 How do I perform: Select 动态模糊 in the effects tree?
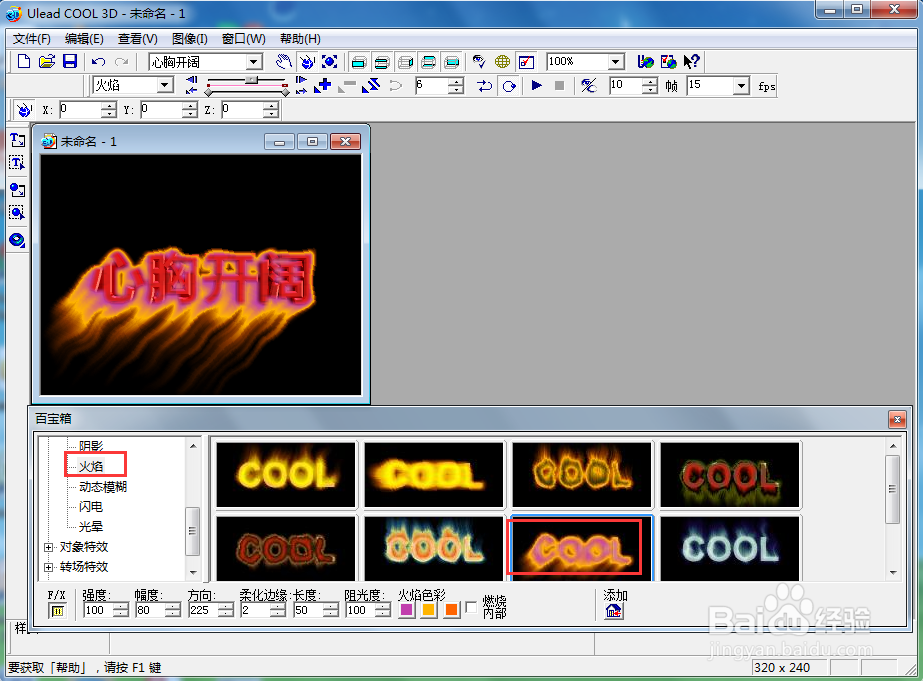click(103, 487)
